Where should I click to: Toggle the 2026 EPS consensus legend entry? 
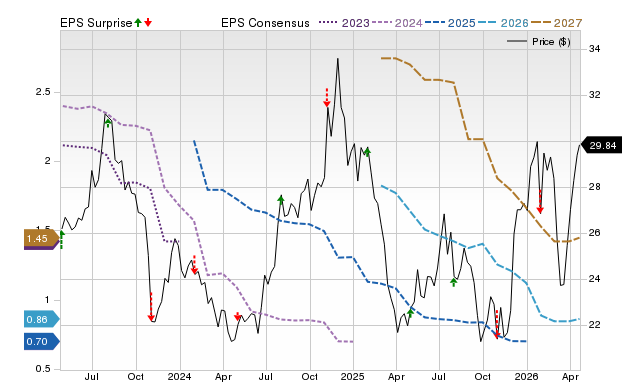503,23
